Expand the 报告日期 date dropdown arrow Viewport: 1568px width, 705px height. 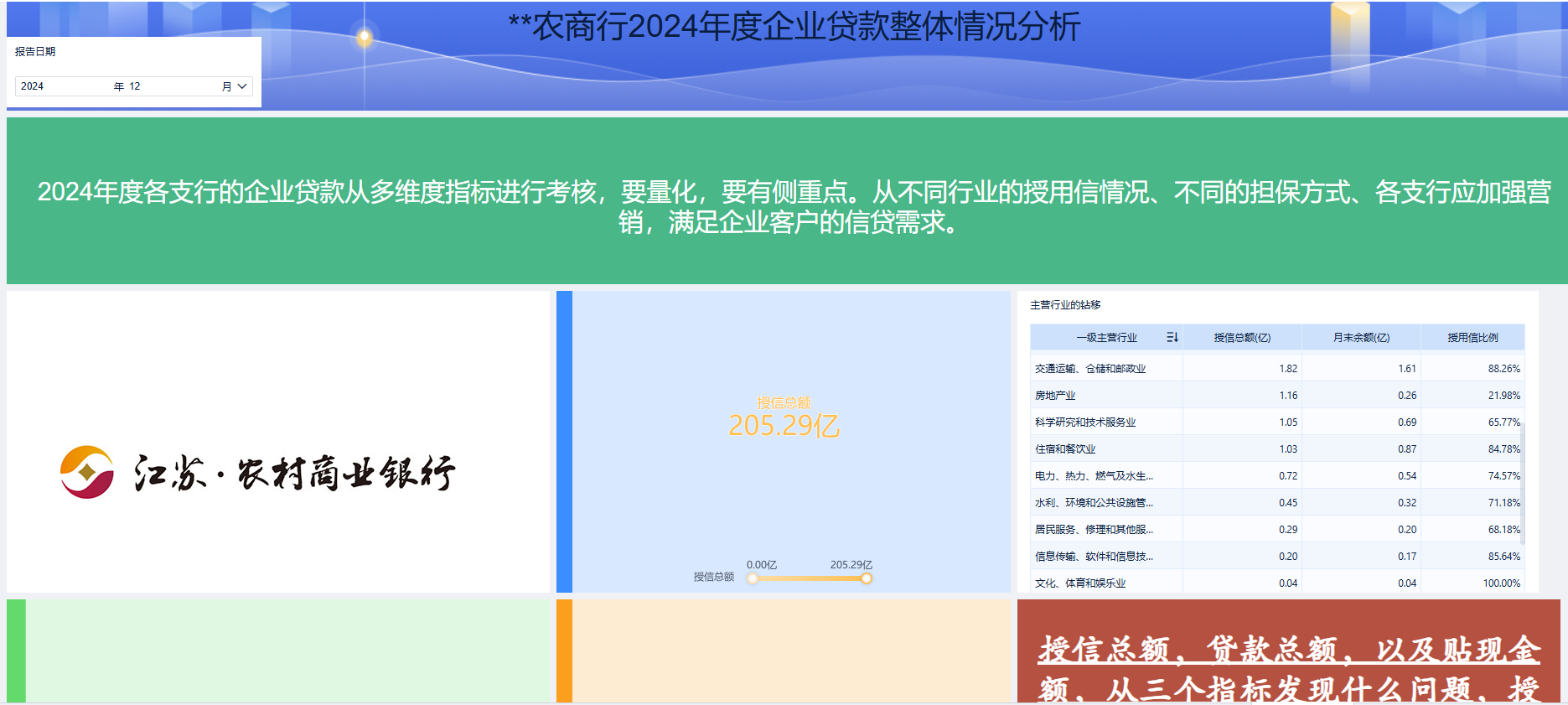(x=242, y=86)
